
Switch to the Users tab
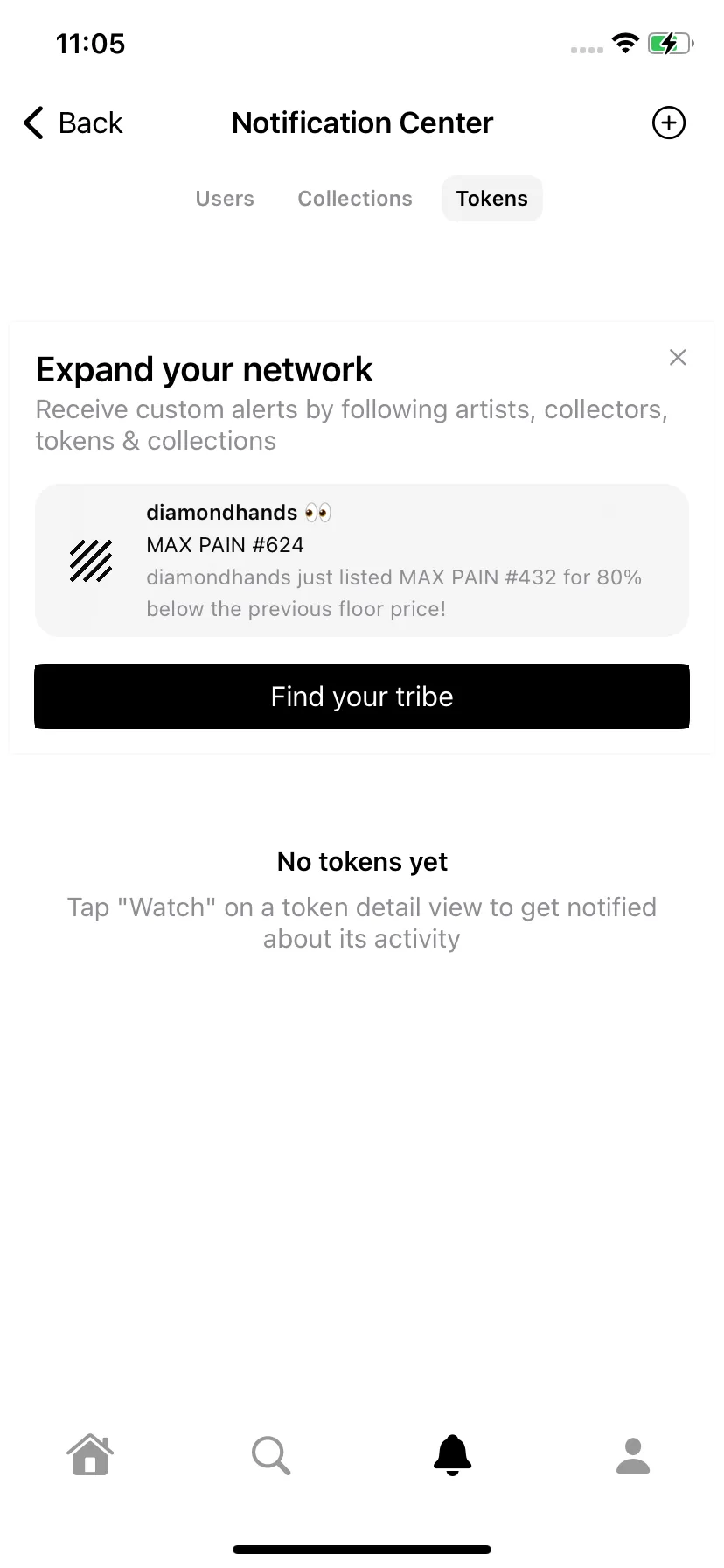tap(225, 199)
